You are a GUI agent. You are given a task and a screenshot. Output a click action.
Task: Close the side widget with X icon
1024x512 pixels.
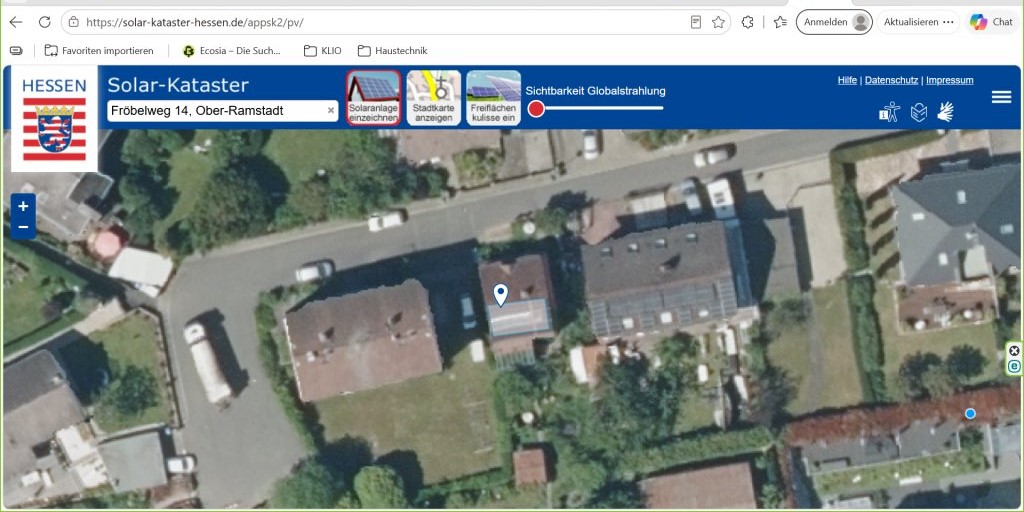1014,351
